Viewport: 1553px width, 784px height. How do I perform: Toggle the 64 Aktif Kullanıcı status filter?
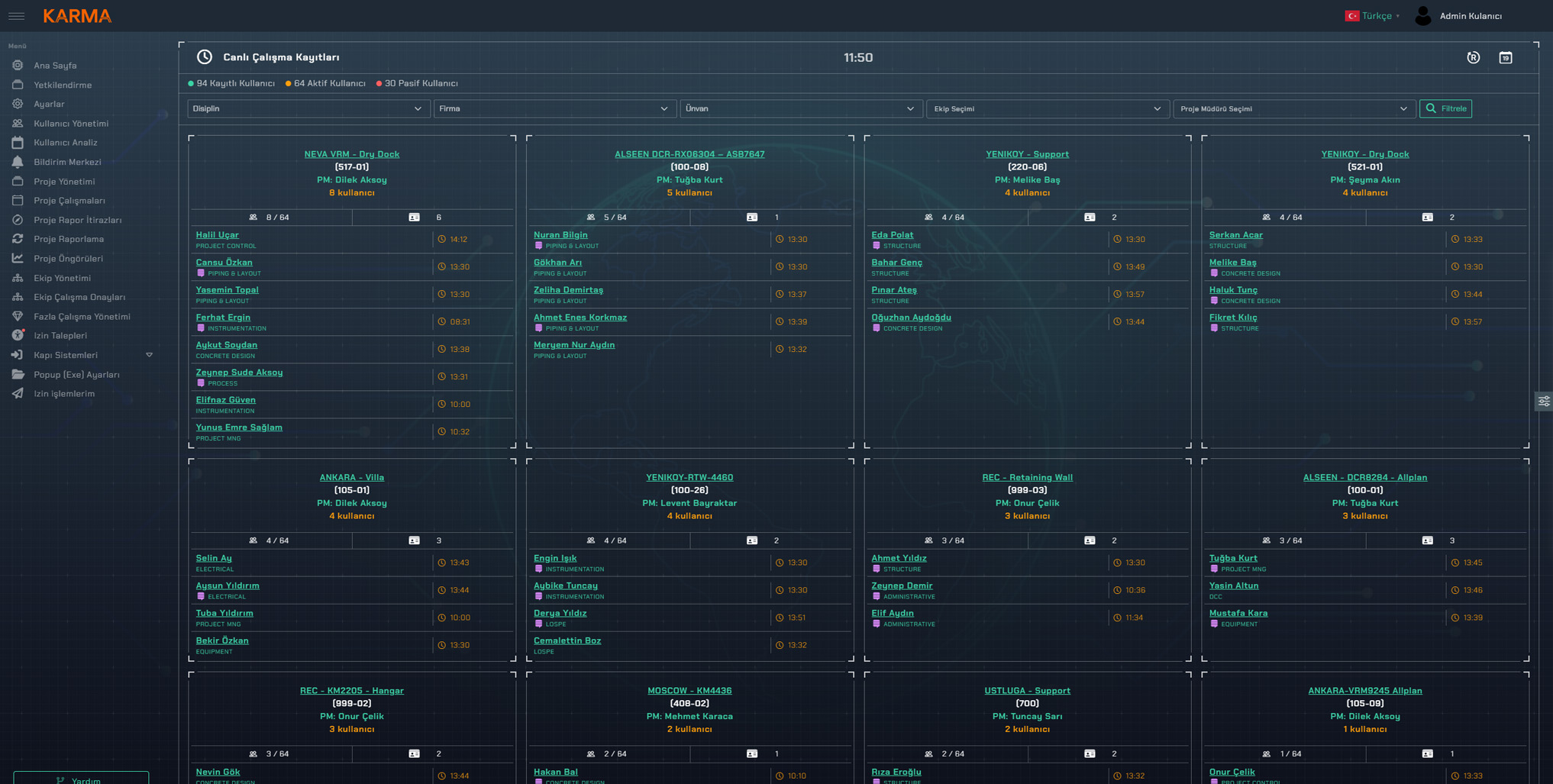[x=325, y=84]
